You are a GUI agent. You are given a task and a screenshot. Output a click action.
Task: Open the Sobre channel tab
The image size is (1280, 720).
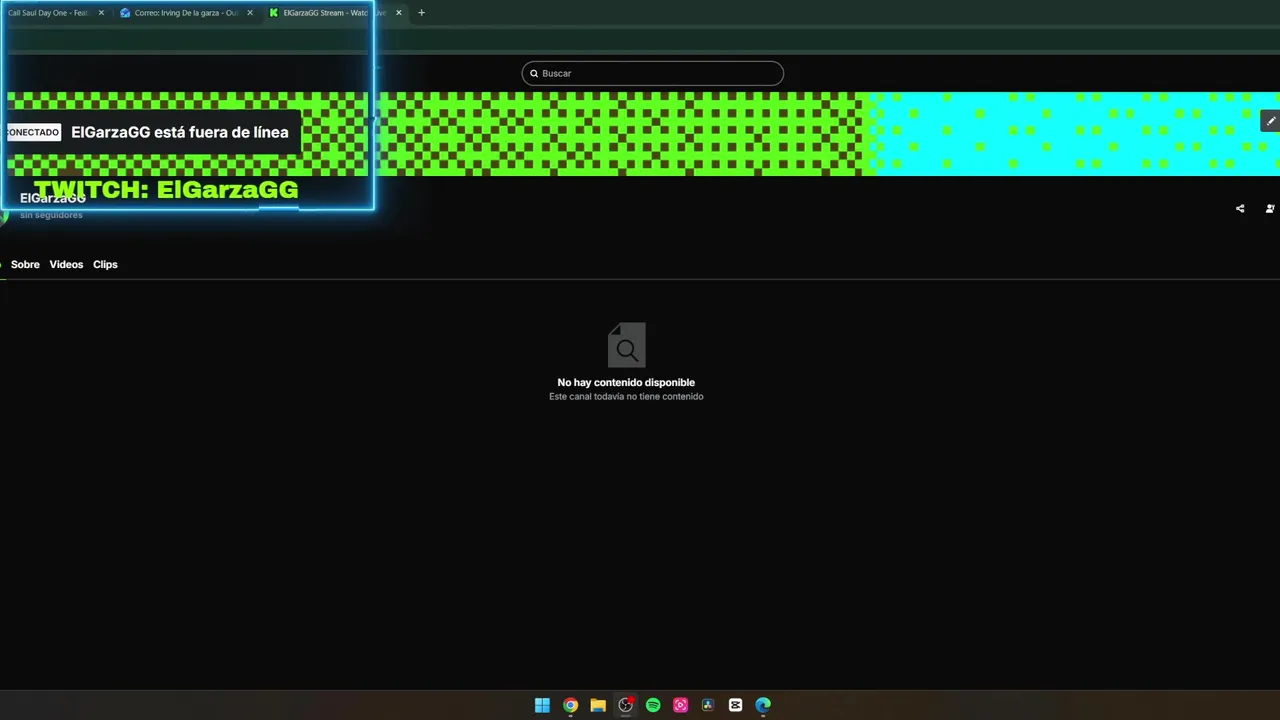pyautogui.click(x=25, y=264)
